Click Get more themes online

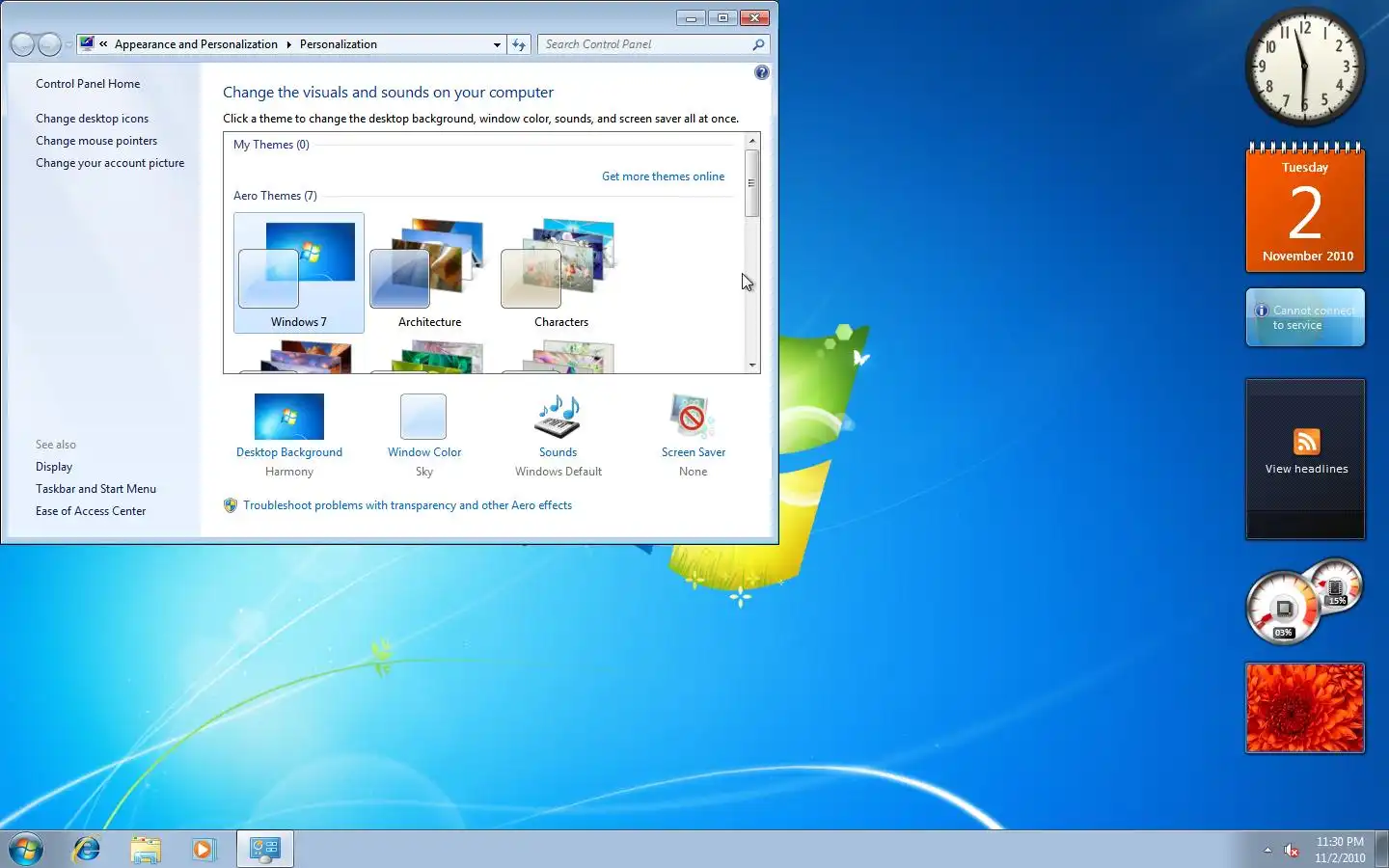[x=663, y=176]
